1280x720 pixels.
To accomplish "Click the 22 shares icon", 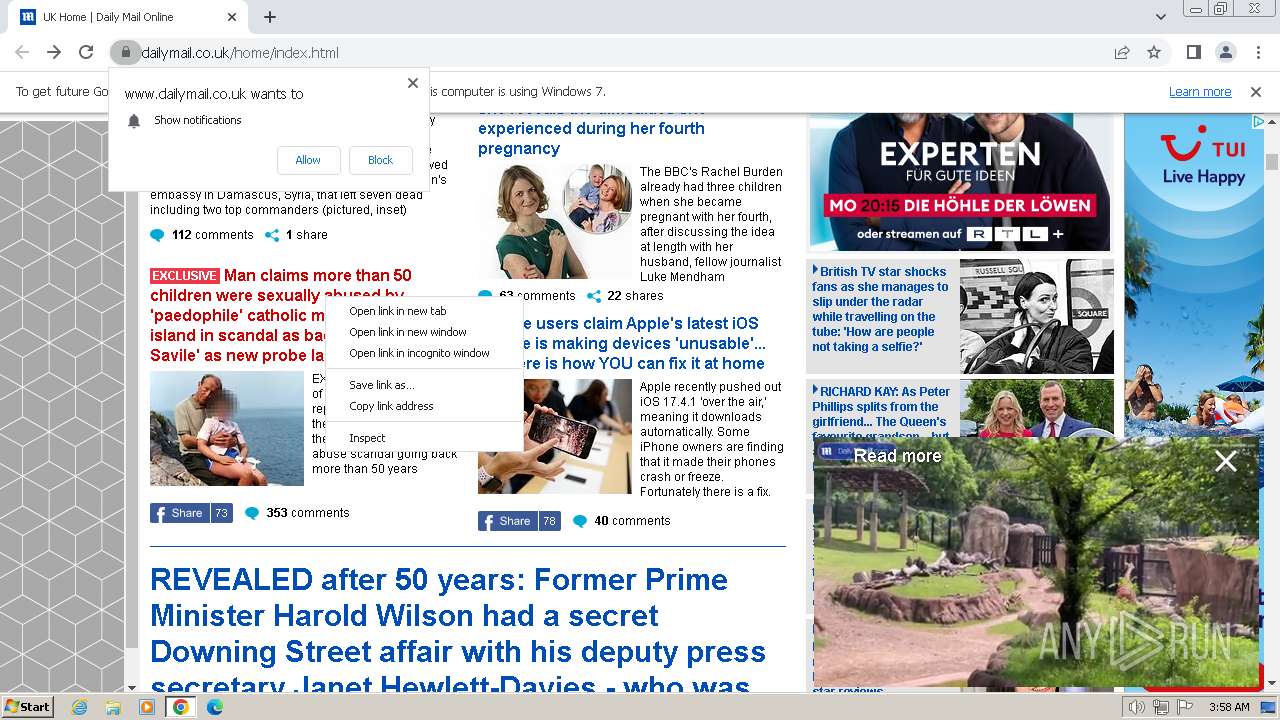I will tap(594, 296).
